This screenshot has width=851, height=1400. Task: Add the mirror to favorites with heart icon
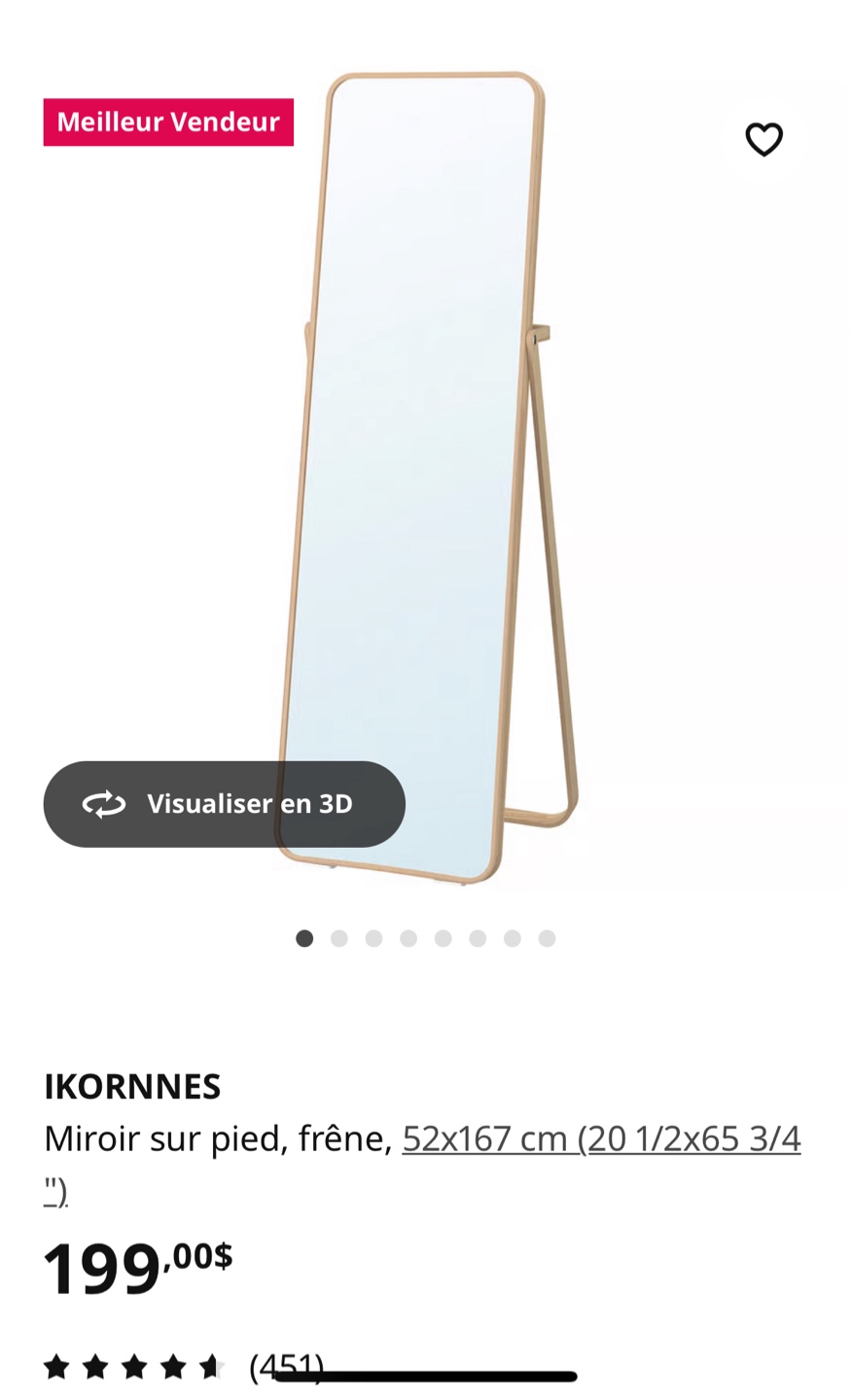[x=763, y=139]
